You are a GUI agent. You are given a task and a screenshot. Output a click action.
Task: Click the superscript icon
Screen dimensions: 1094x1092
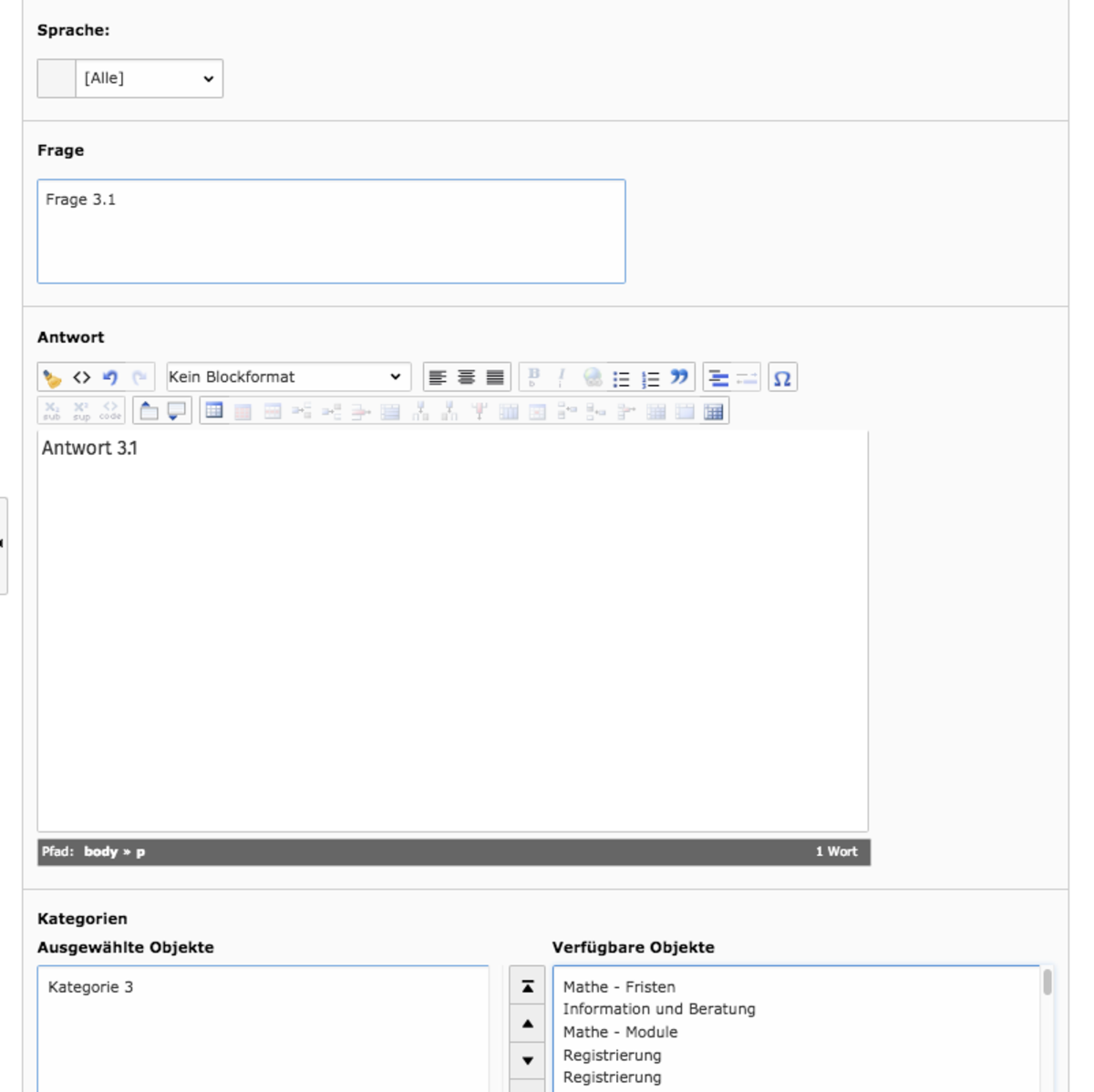(81, 411)
